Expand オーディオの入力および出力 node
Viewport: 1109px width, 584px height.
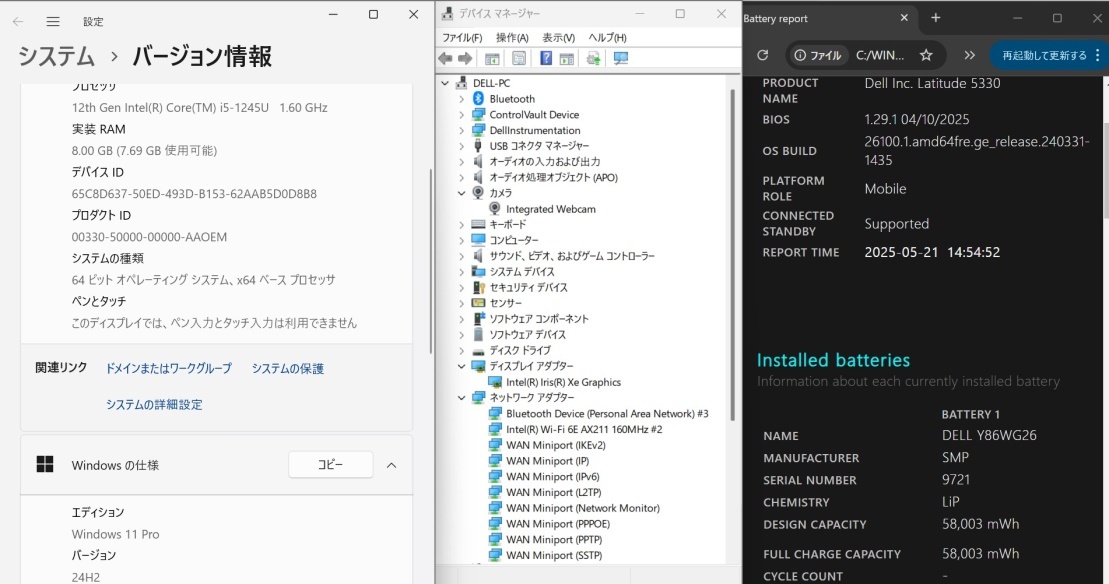[x=462, y=162]
